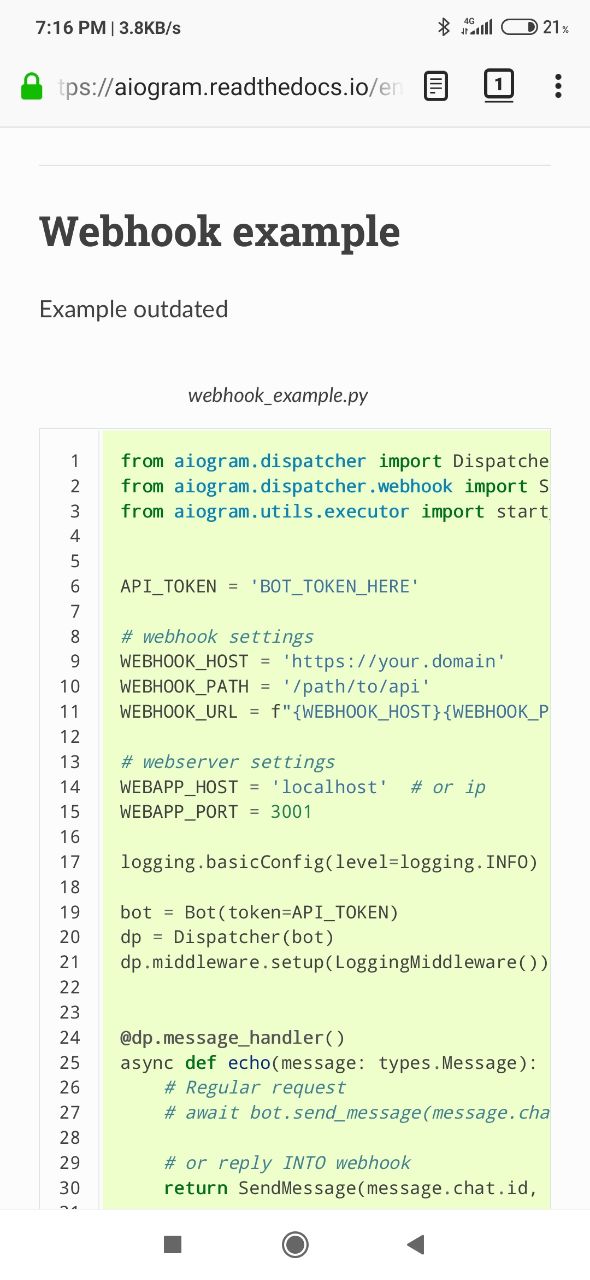Open the browser three-dot menu
The width and height of the screenshot is (590, 1280).
558,86
